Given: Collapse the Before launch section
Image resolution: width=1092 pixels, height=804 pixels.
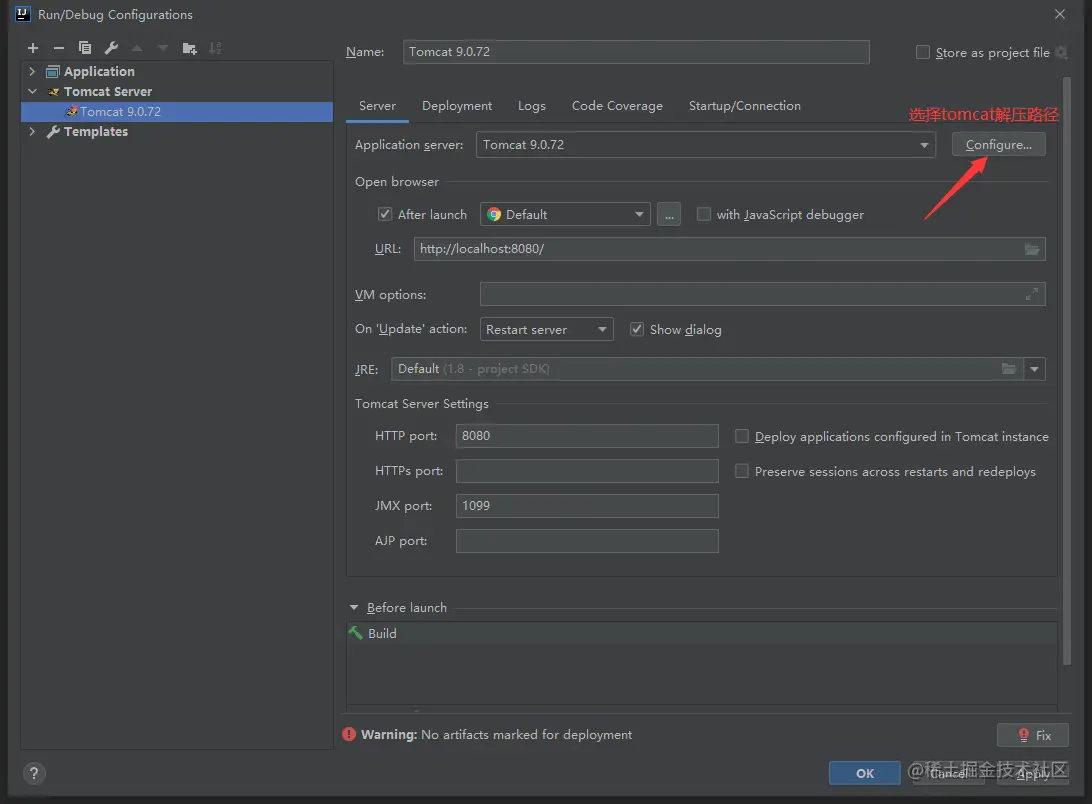Looking at the screenshot, I should click(x=354, y=608).
